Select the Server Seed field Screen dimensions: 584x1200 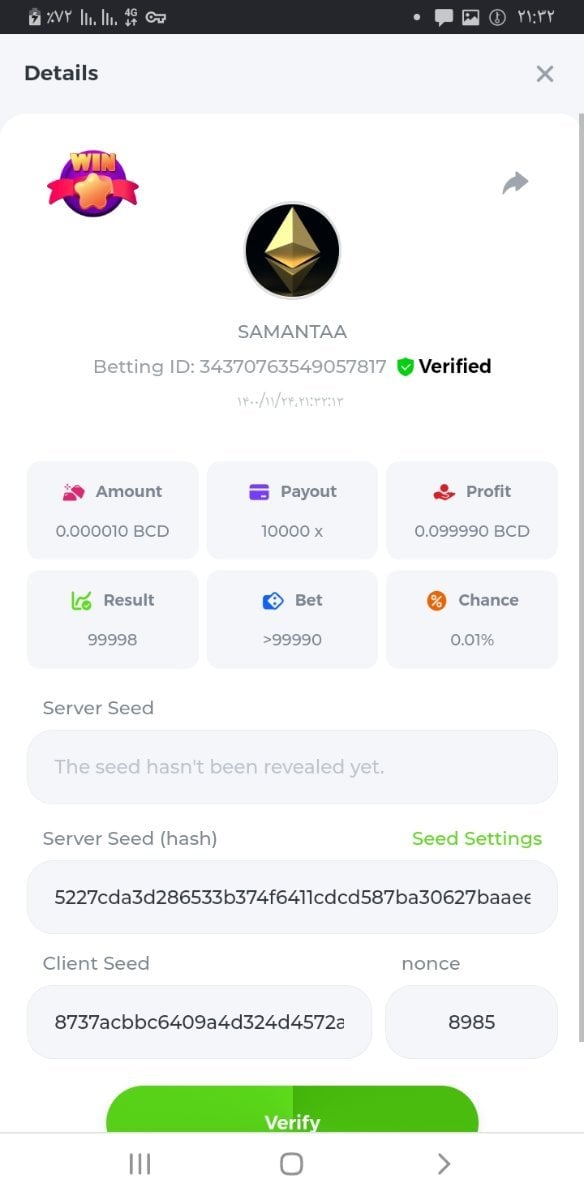[x=292, y=767]
